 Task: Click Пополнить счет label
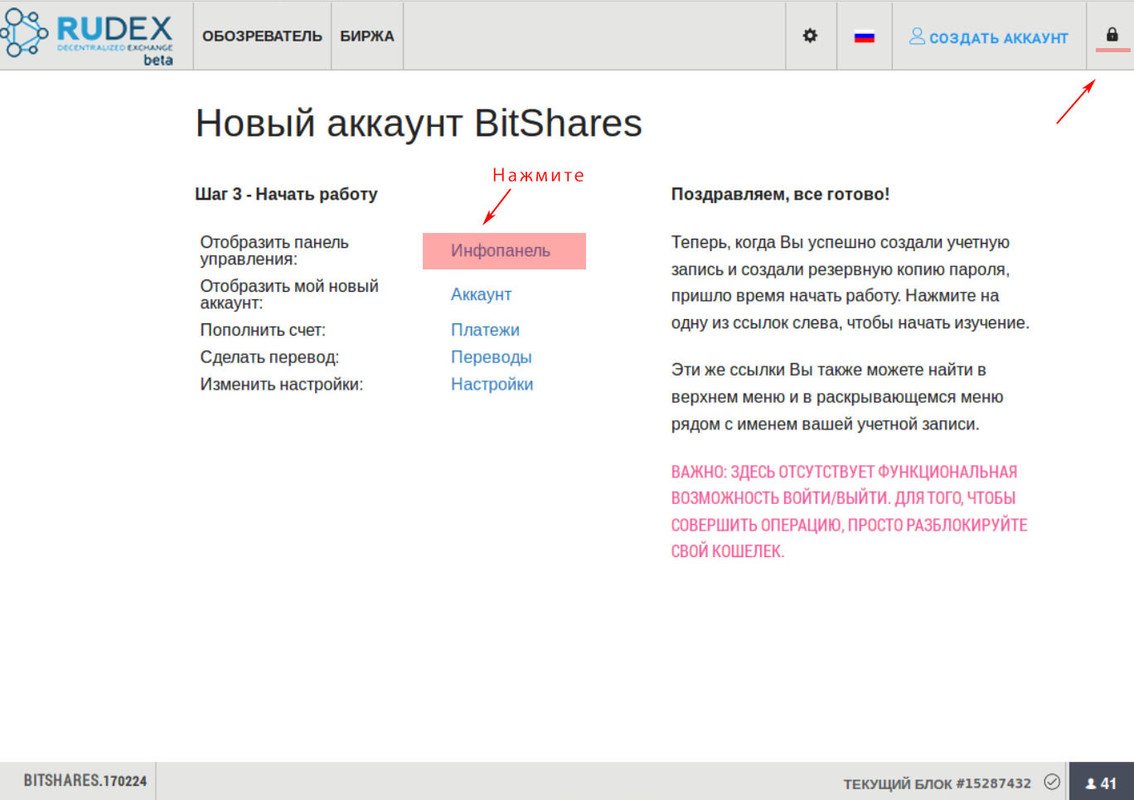(263, 330)
